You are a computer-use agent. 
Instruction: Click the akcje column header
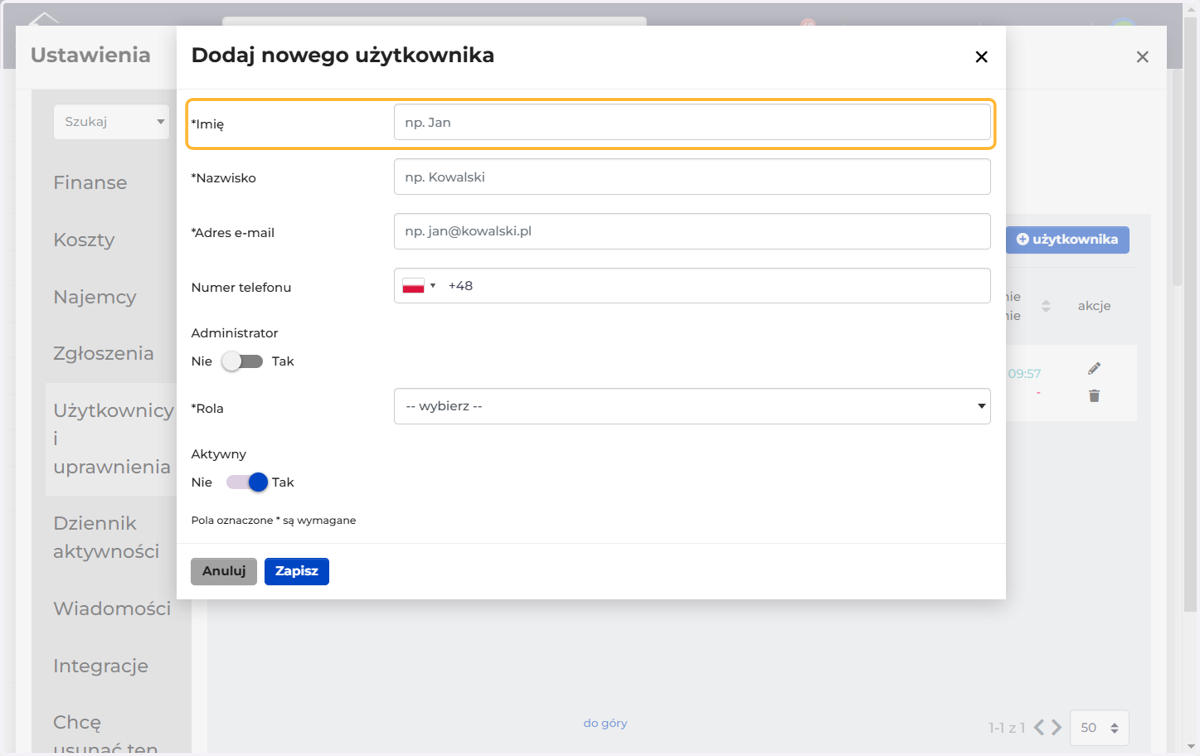pyautogui.click(x=1094, y=306)
